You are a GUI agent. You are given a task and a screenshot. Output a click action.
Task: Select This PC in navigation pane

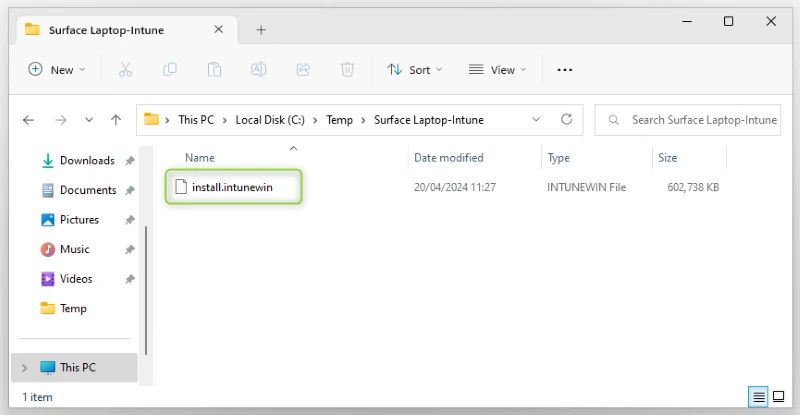click(x=74, y=368)
